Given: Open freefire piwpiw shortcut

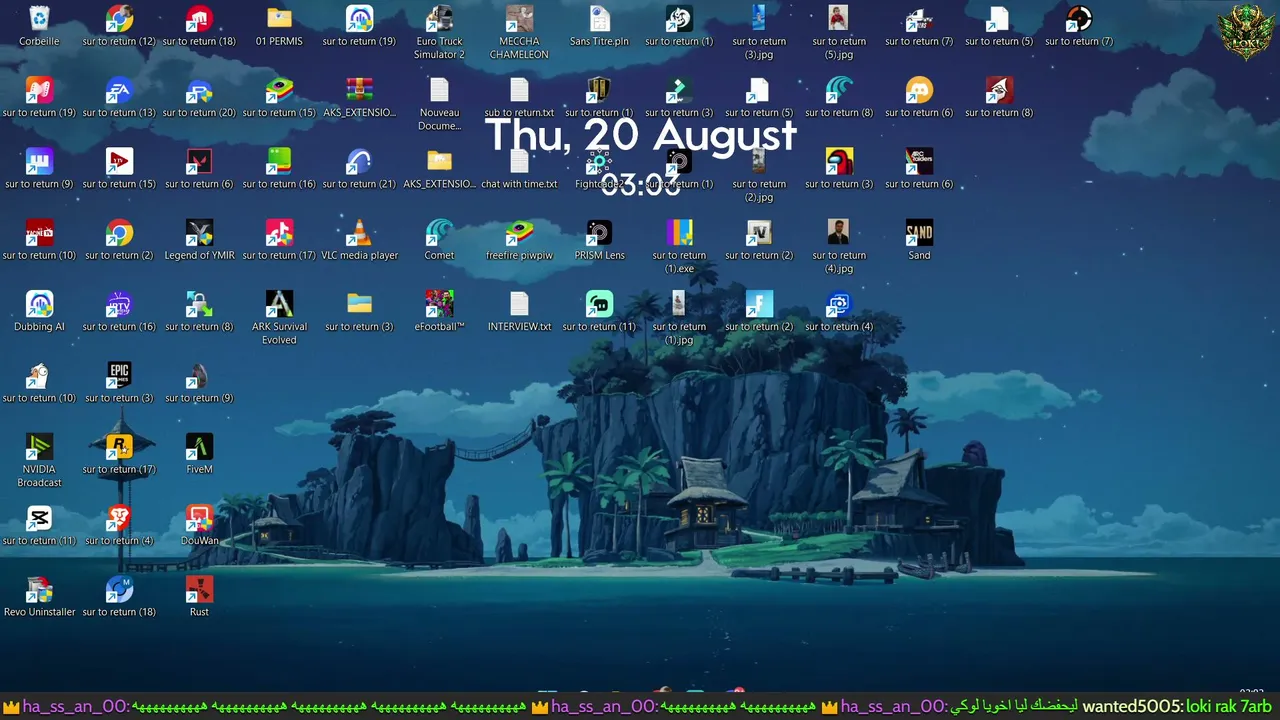Looking at the screenshot, I should coord(519,240).
